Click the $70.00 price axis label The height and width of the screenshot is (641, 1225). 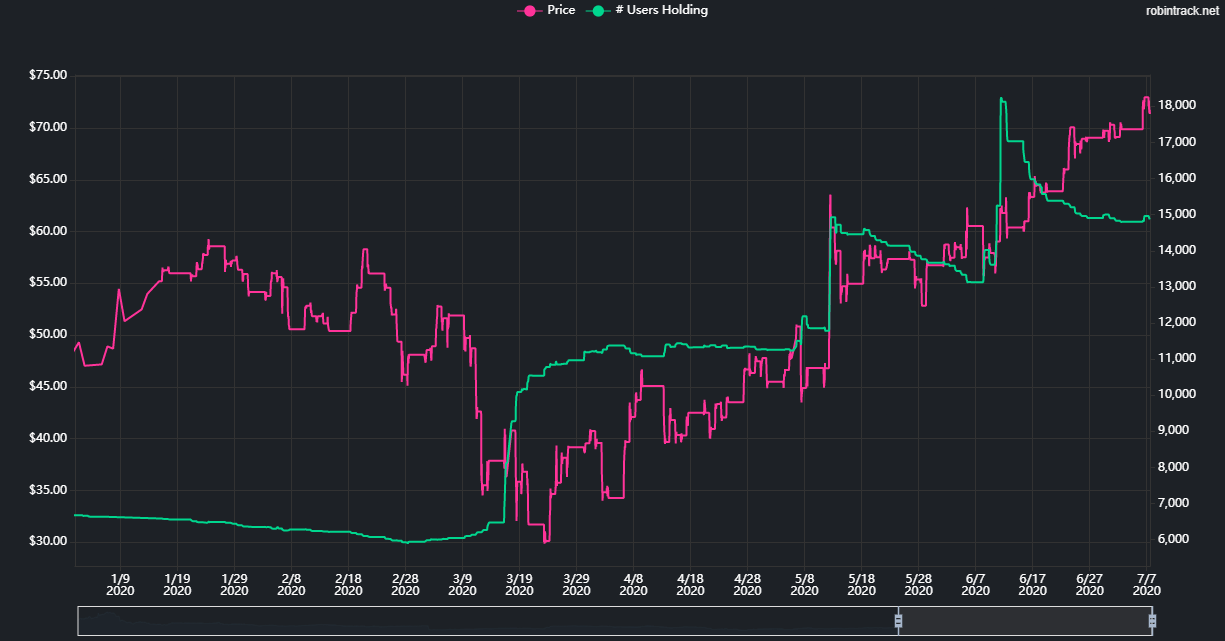coord(47,128)
